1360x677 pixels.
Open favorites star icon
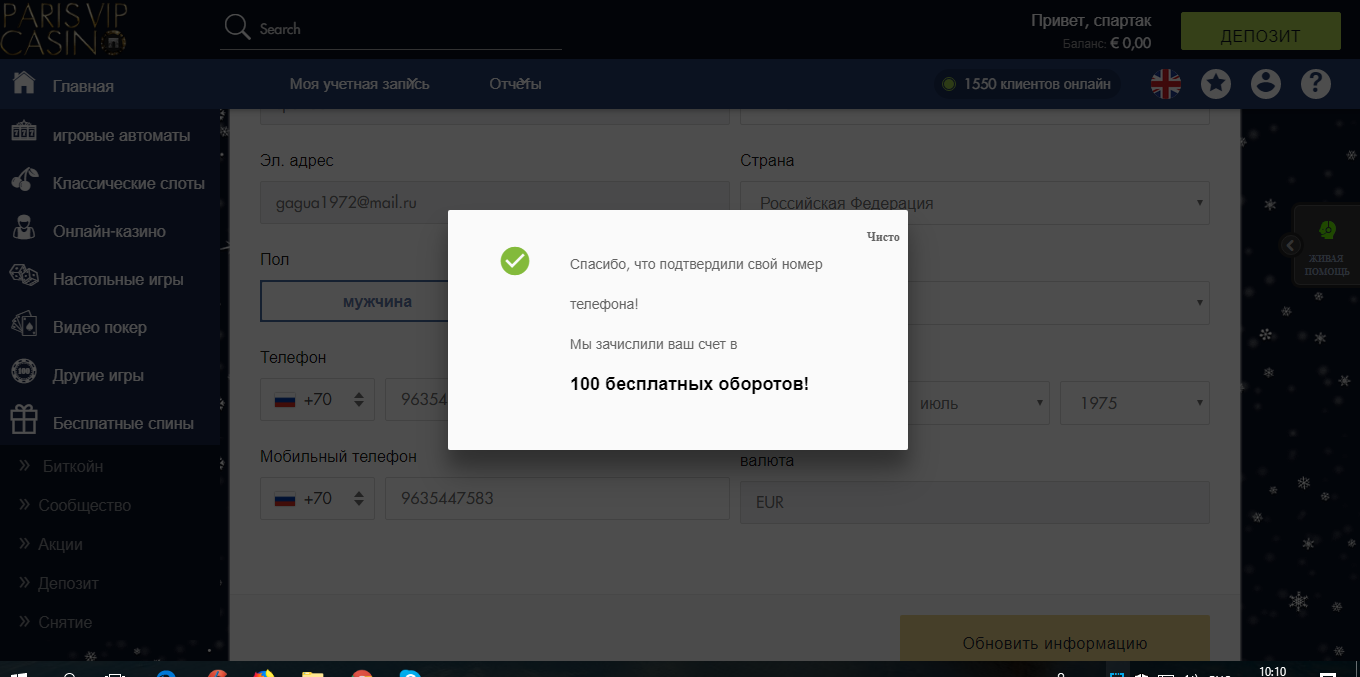point(1216,84)
